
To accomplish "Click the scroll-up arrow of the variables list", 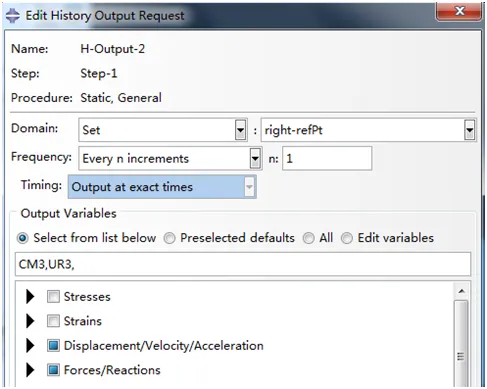I will coord(462,291).
